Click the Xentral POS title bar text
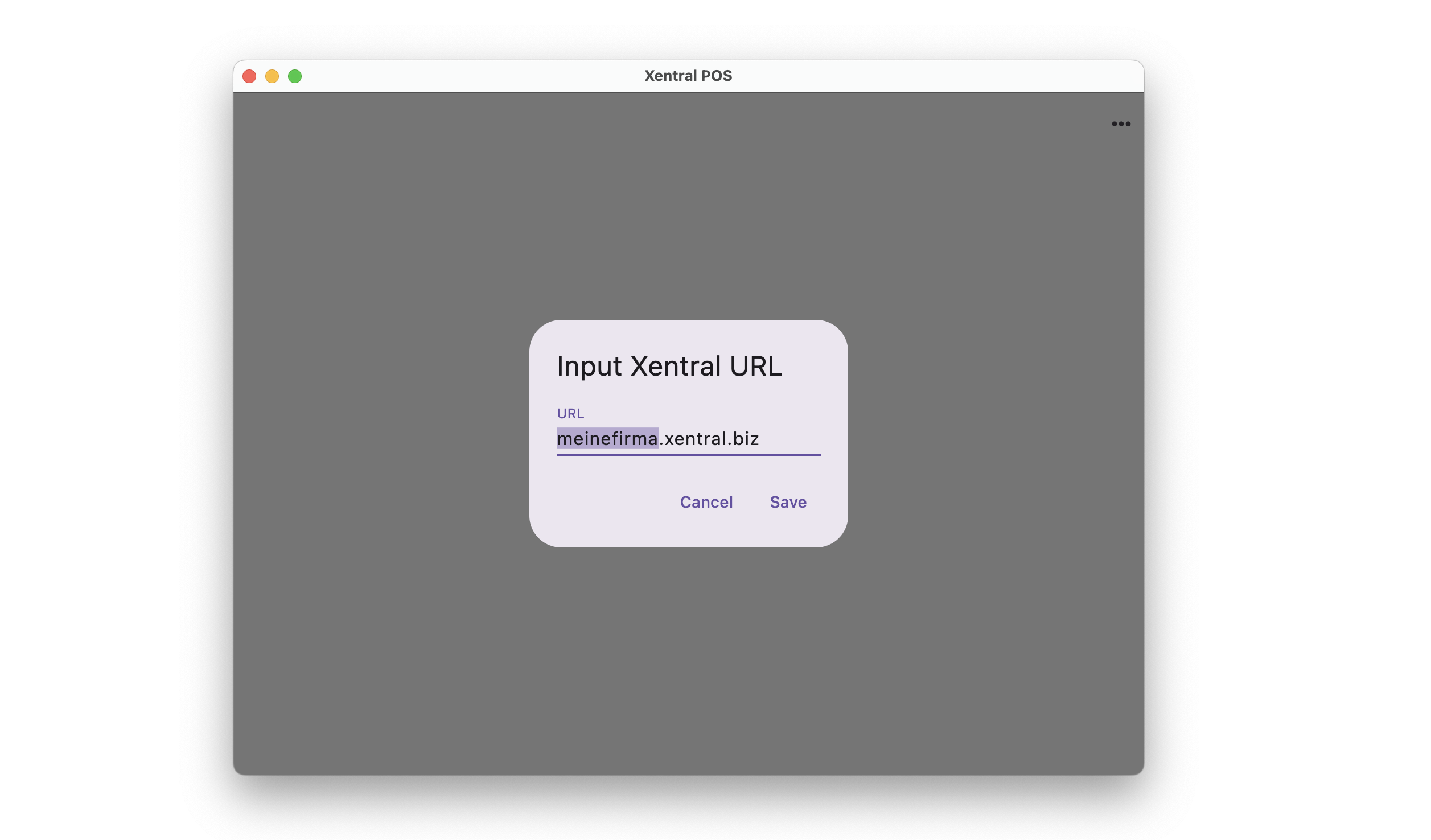The width and height of the screenshot is (1431, 840). [x=688, y=75]
